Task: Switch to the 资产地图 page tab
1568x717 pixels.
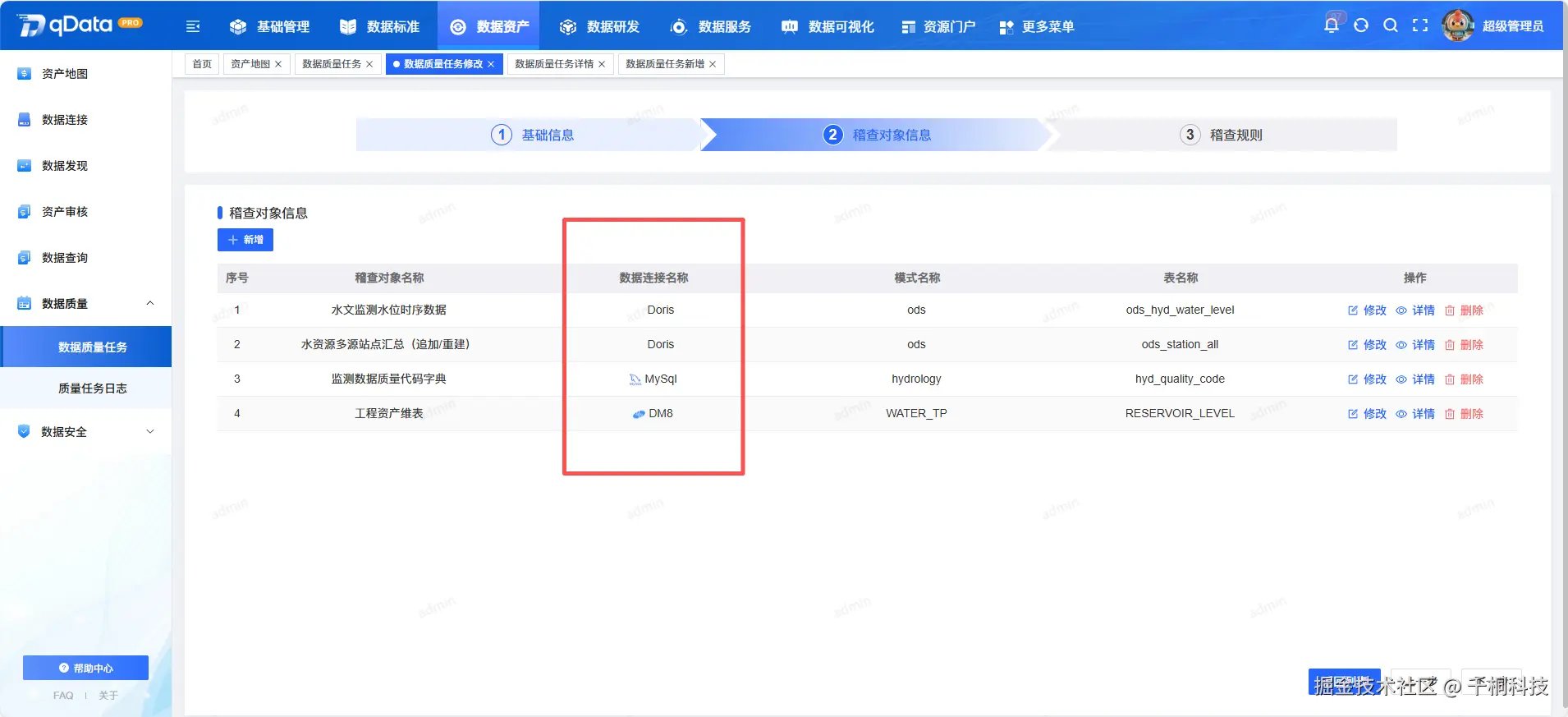Action: click(x=250, y=64)
